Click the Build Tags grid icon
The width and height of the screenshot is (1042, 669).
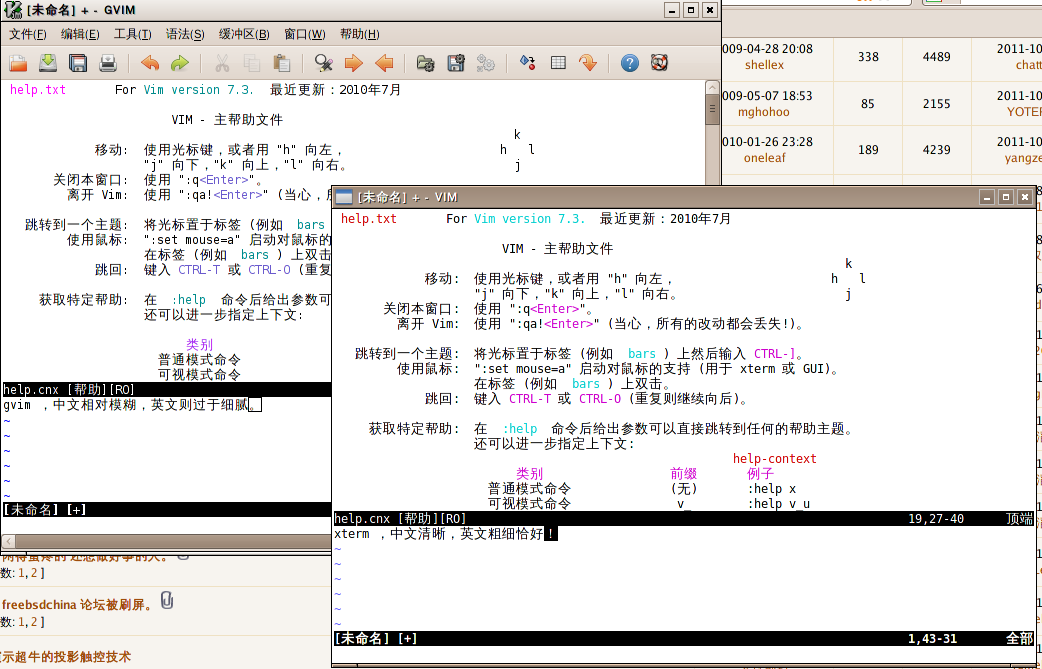[558, 63]
